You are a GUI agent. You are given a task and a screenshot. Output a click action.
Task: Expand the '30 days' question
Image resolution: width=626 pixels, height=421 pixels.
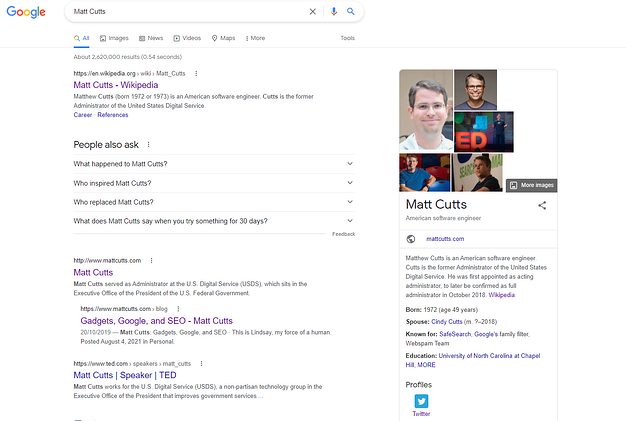point(214,221)
